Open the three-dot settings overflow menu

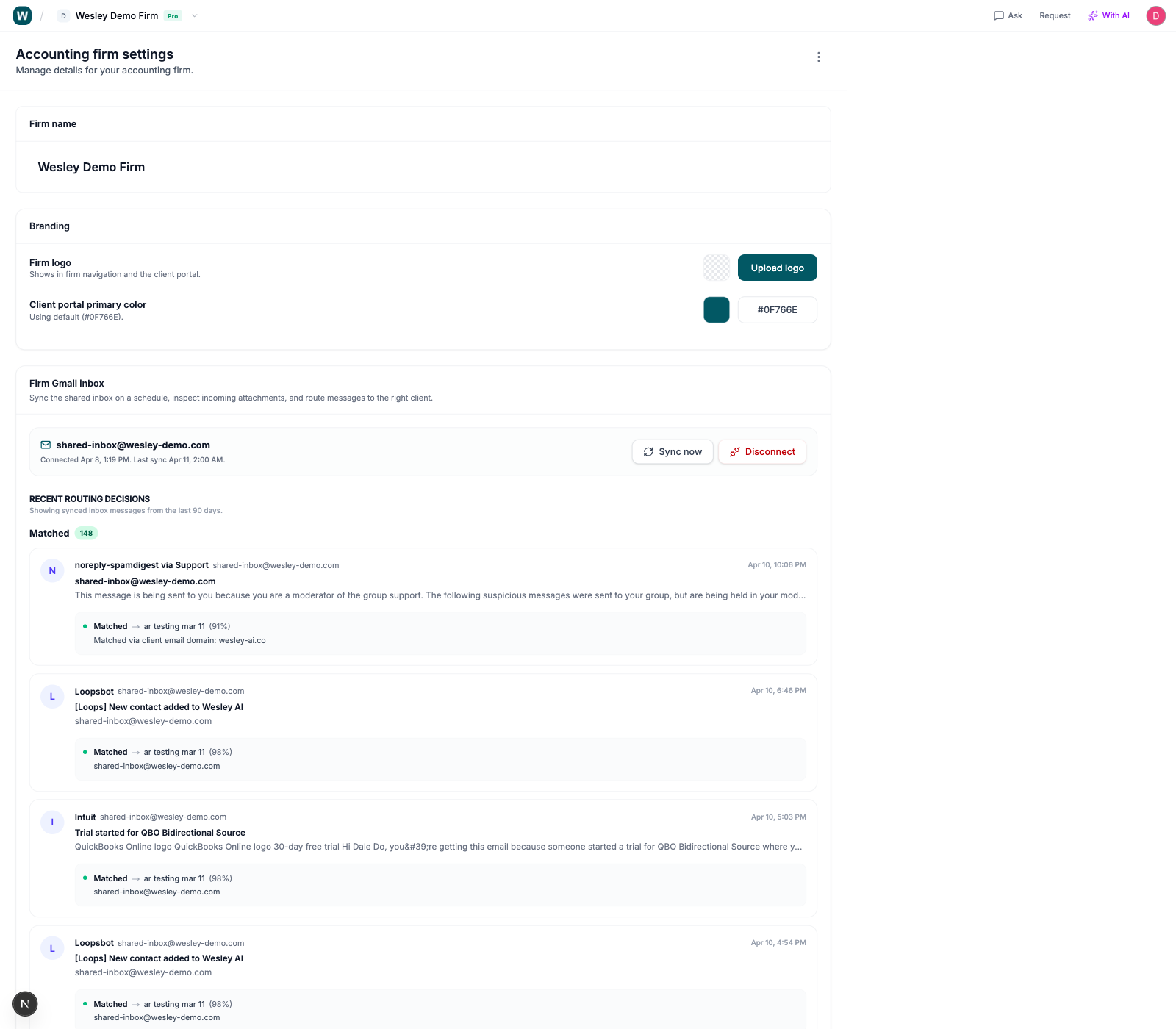819,57
